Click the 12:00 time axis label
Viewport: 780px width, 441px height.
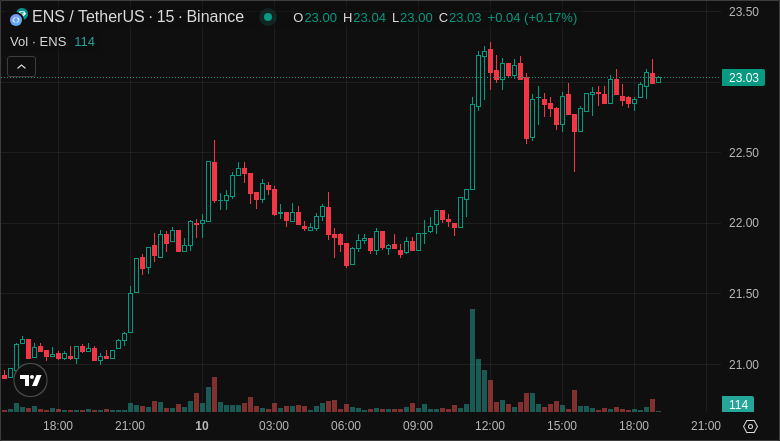pyautogui.click(x=490, y=426)
